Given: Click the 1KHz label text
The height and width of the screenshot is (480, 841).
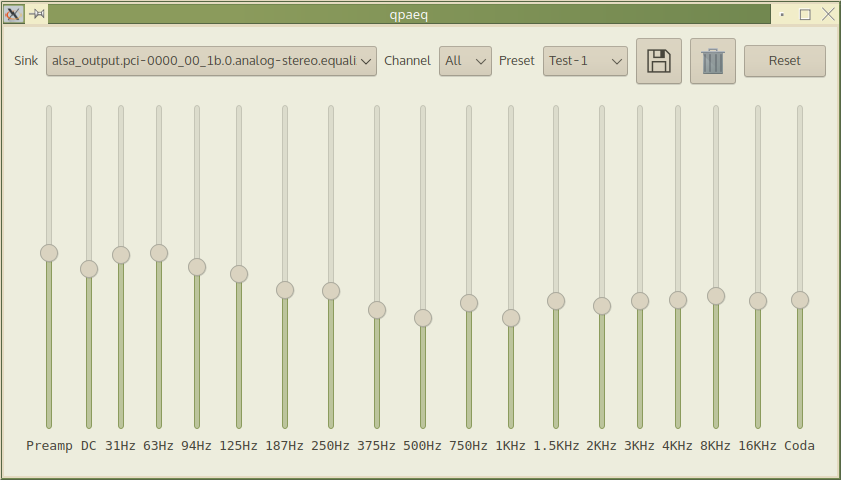Looking at the screenshot, I should pyautogui.click(x=511, y=446).
